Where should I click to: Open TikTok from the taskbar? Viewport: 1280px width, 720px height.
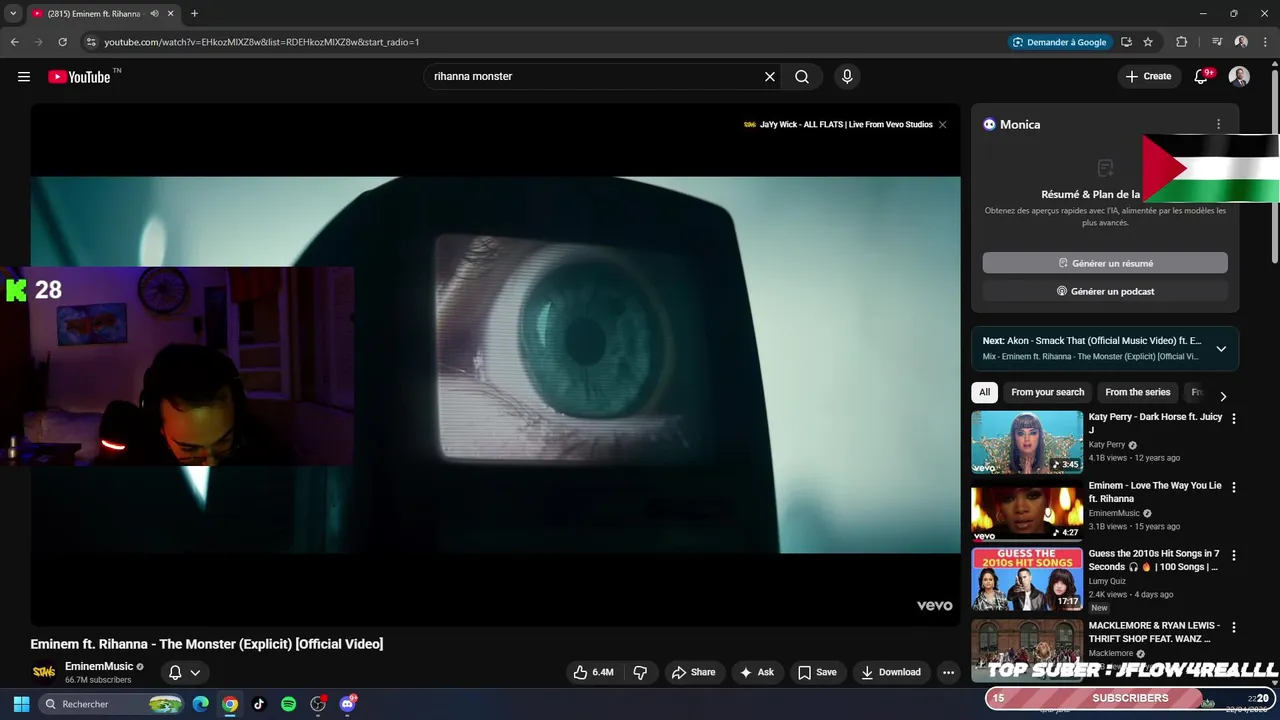pos(259,704)
